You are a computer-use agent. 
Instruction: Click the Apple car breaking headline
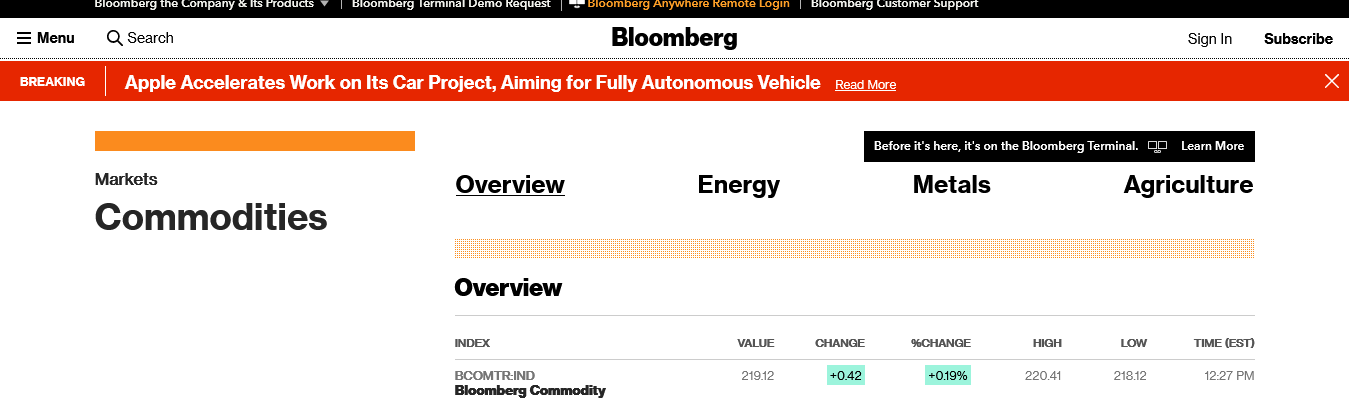(472, 83)
